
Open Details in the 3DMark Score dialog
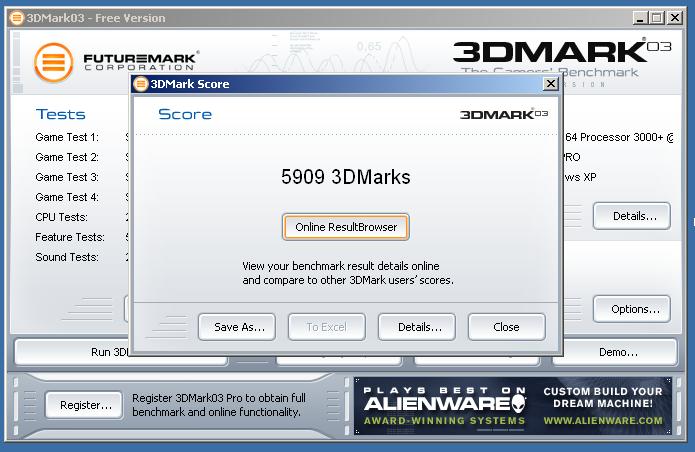coord(417,327)
